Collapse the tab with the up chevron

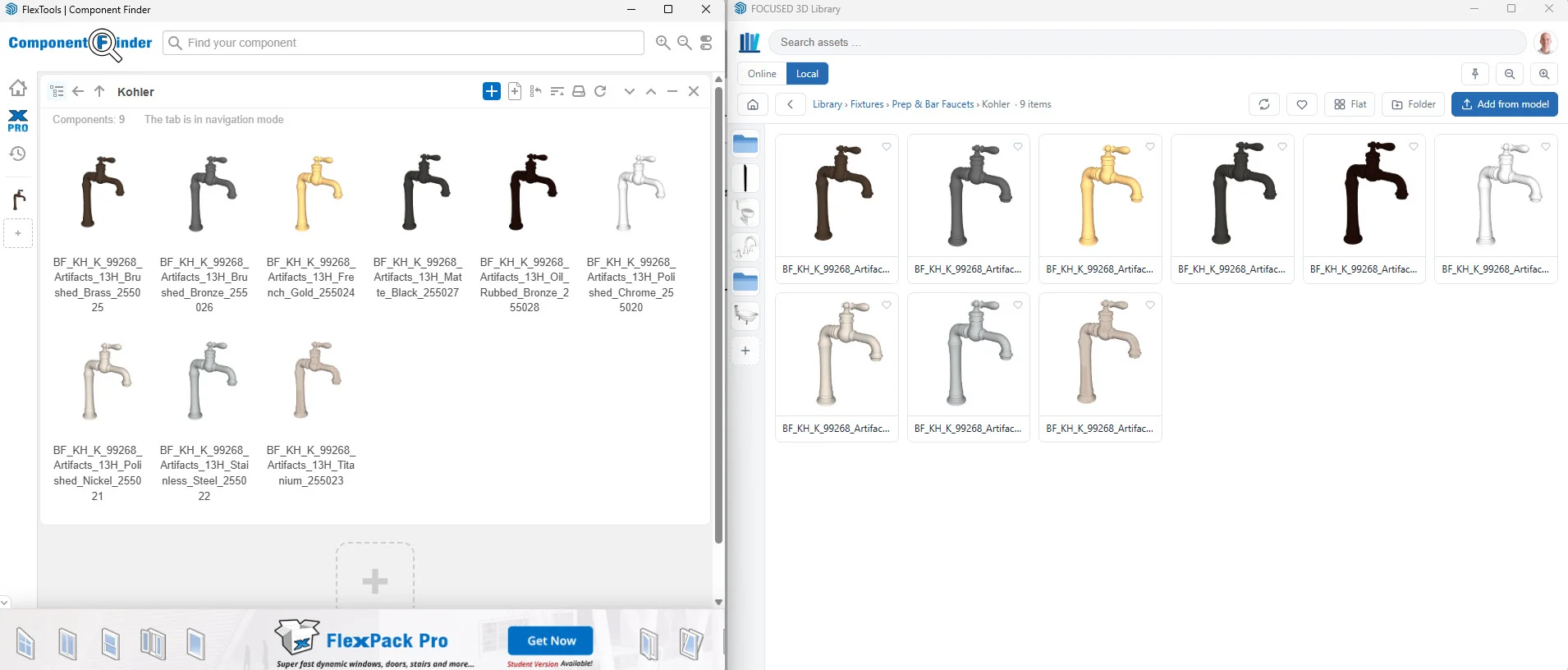651,91
